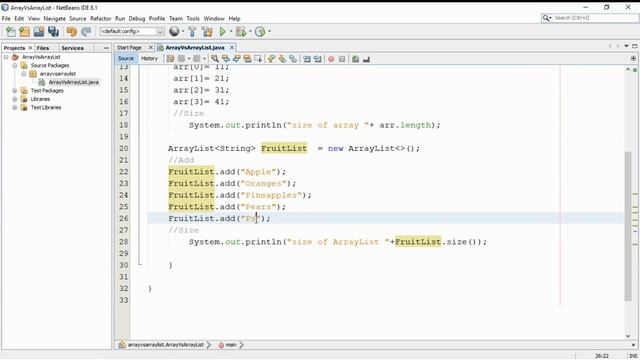The image size is (640, 360).
Task: Click the Stop Macro Recording icon
Action: pos(342,59)
